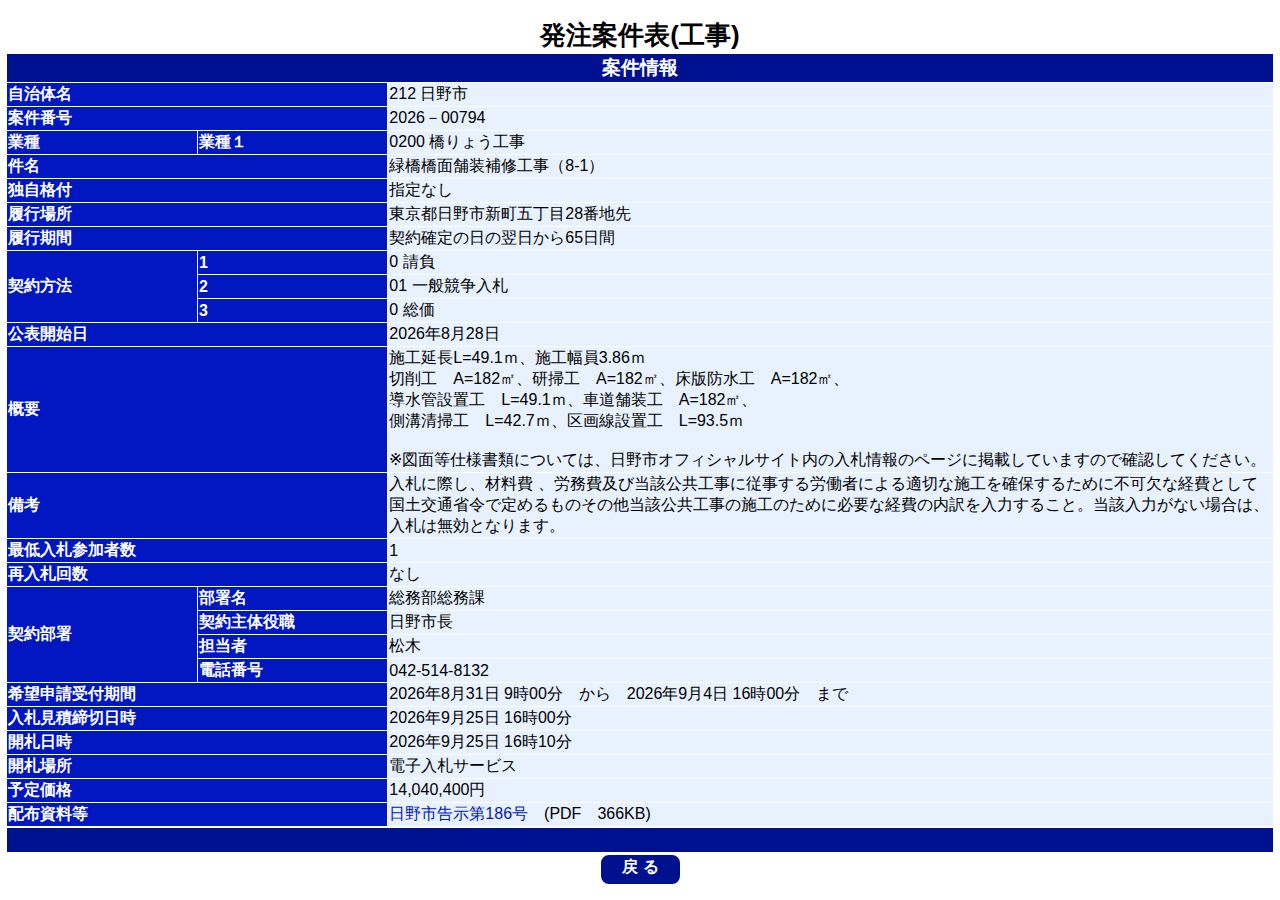Click bid deadline 2026年9月25日 16時00分
This screenshot has height=900, width=1280.
[480, 718]
